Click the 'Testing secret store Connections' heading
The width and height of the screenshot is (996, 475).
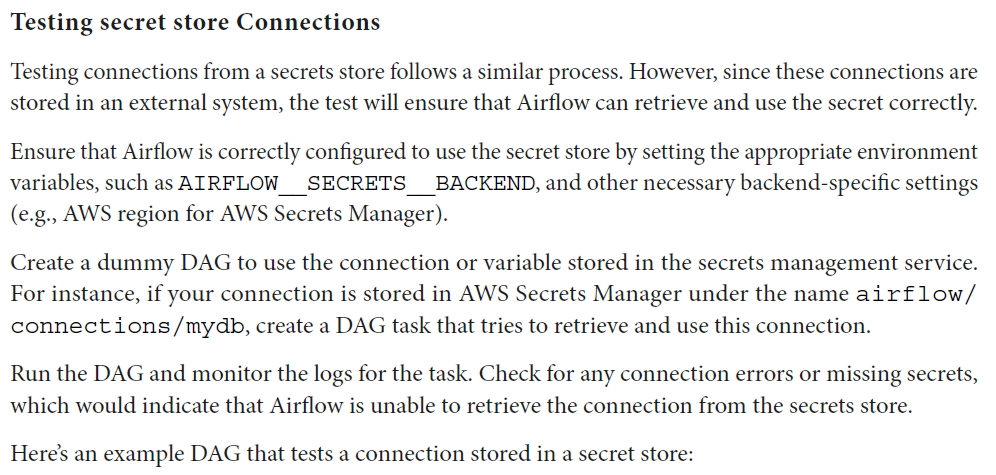click(x=195, y=23)
